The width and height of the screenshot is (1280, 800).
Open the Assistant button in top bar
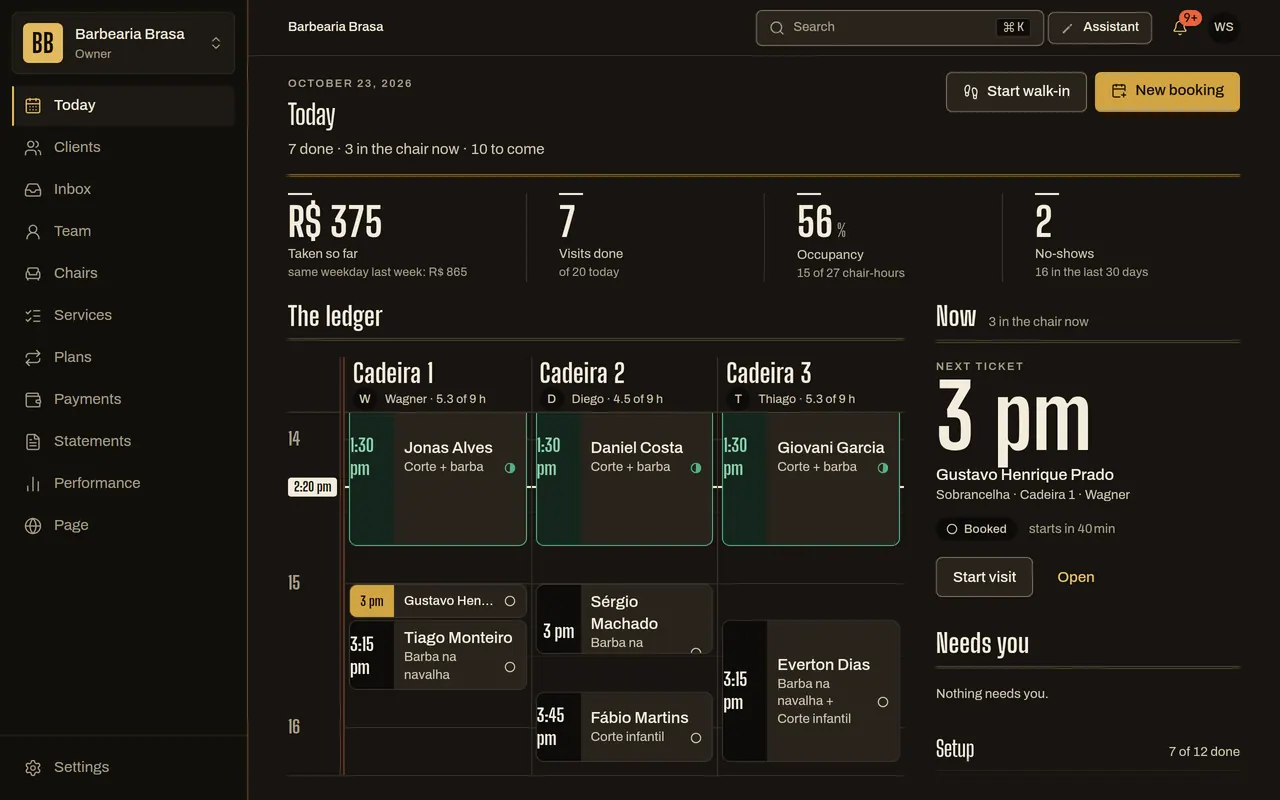1100,28
